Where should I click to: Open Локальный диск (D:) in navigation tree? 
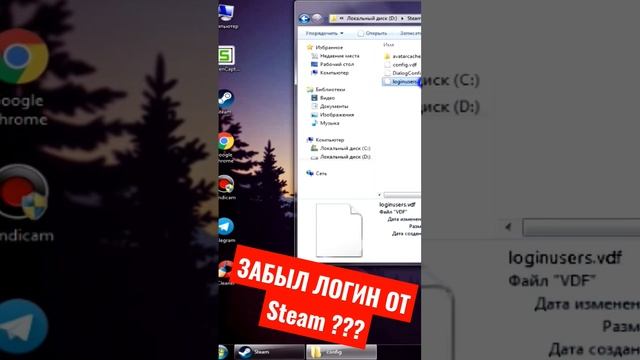pos(340,157)
